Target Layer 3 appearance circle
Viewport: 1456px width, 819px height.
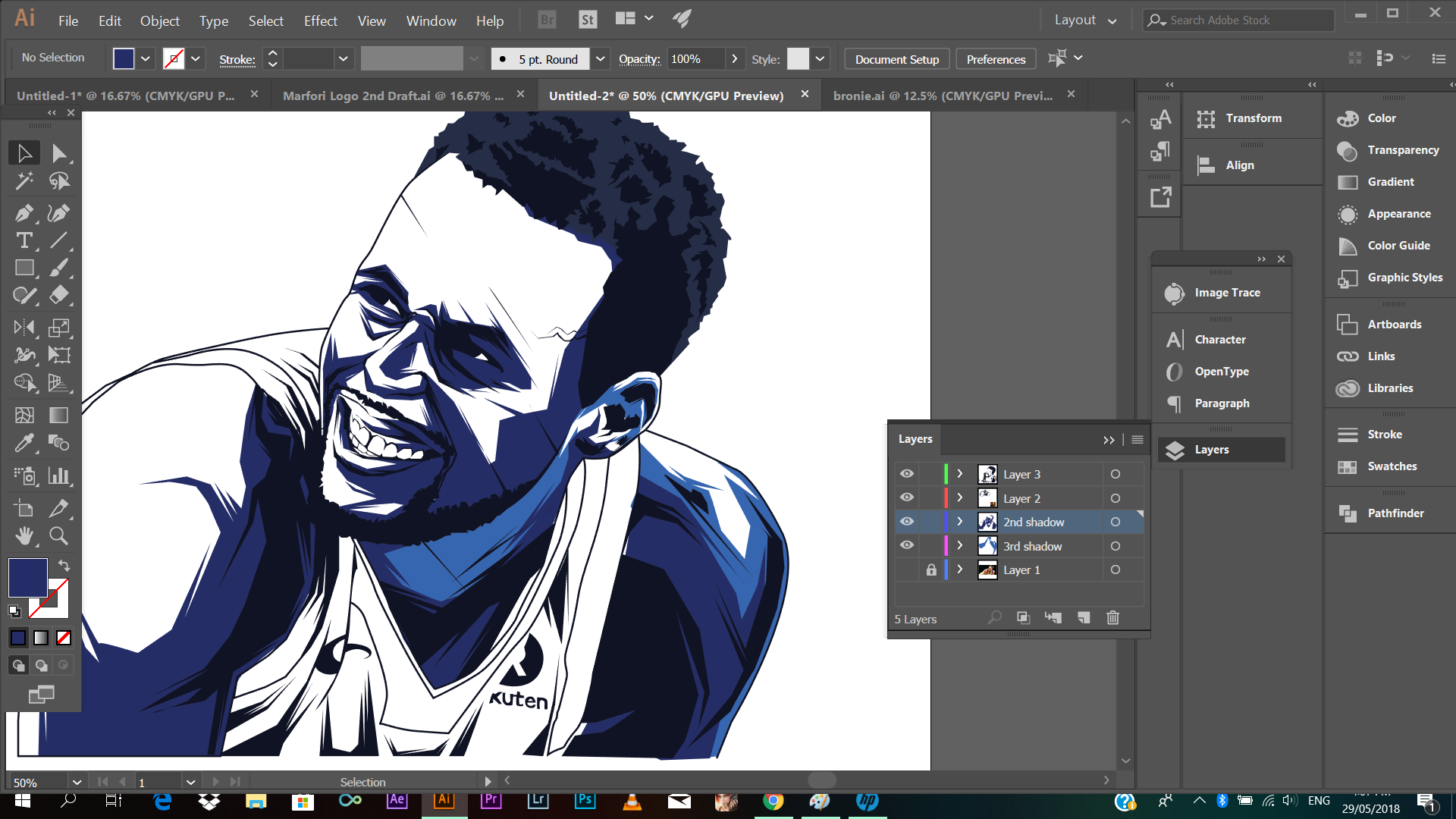click(1116, 474)
